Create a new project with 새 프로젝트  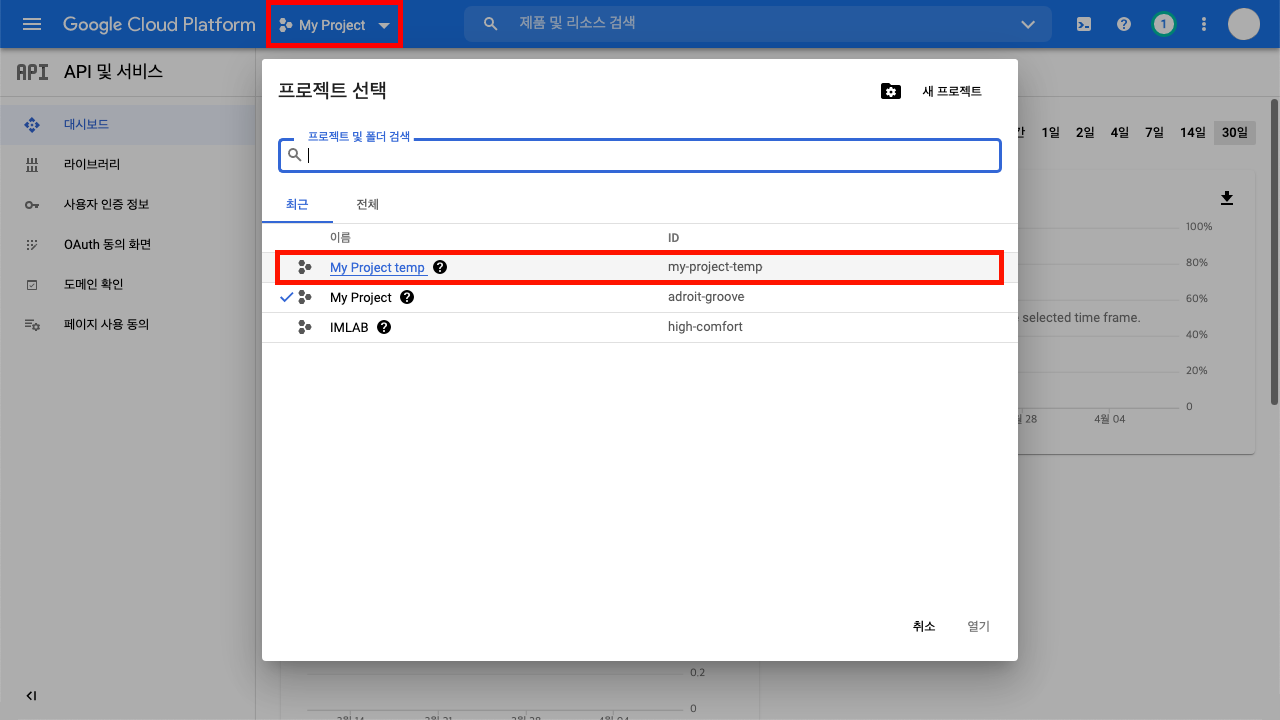952,91
